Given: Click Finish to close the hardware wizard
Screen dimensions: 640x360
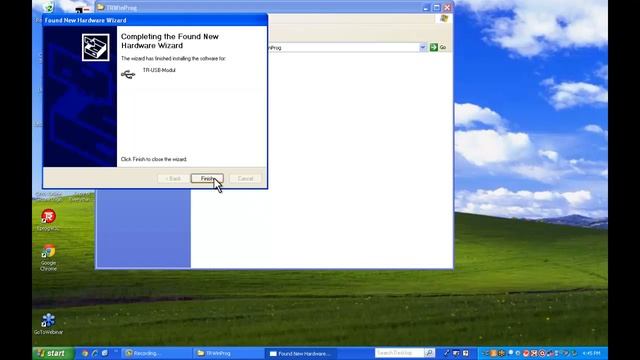Looking at the screenshot, I should click(207, 178).
